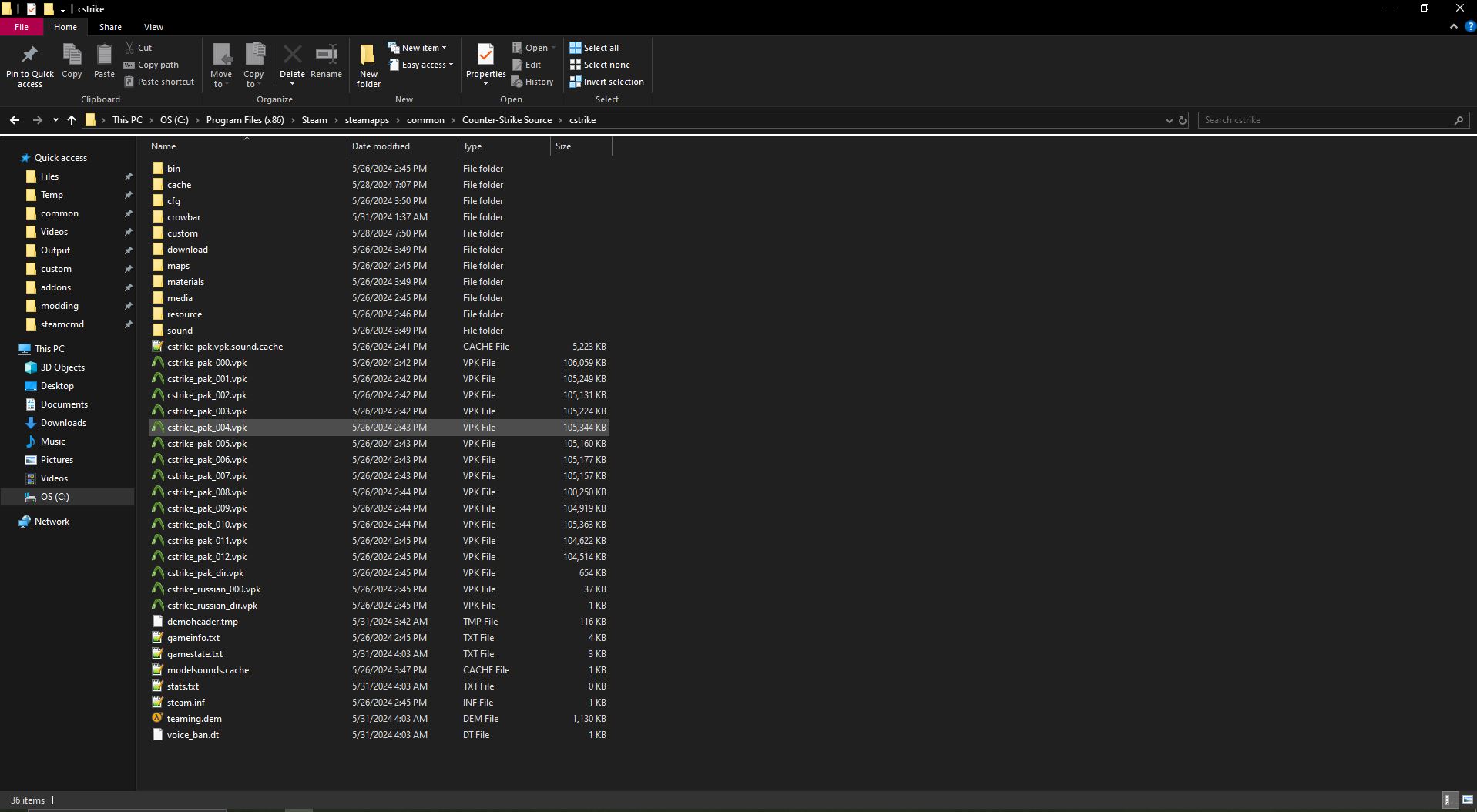Switch to the View tab
This screenshot has height=812, width=1477.
(153, 27)
